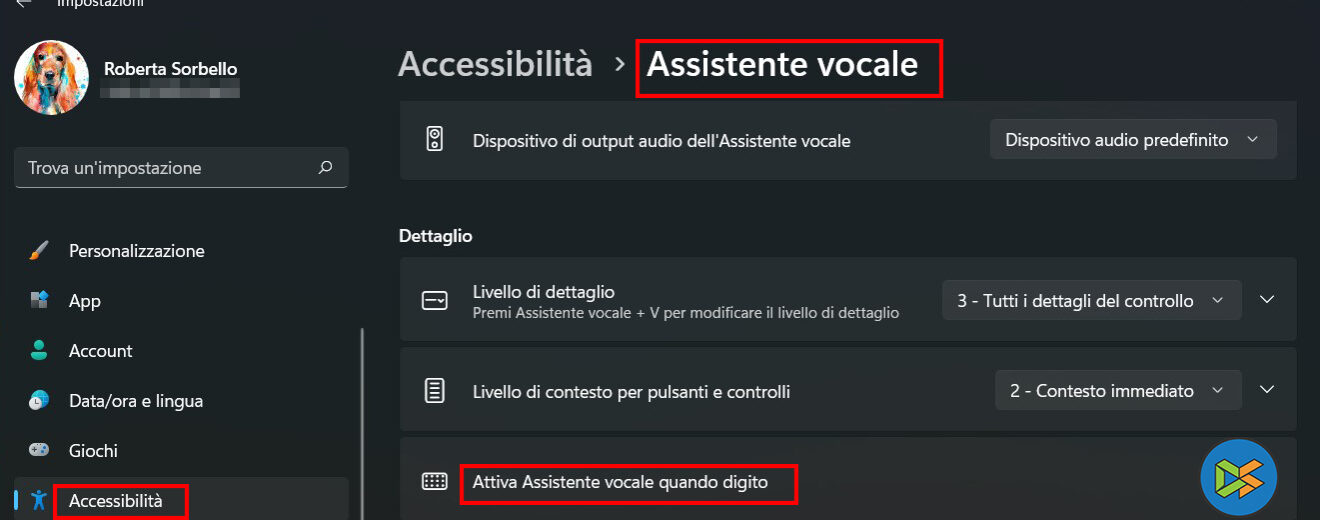Open Attiva Assistente vocale quando digito
The image size is (1320, 520).
point(620,482)
